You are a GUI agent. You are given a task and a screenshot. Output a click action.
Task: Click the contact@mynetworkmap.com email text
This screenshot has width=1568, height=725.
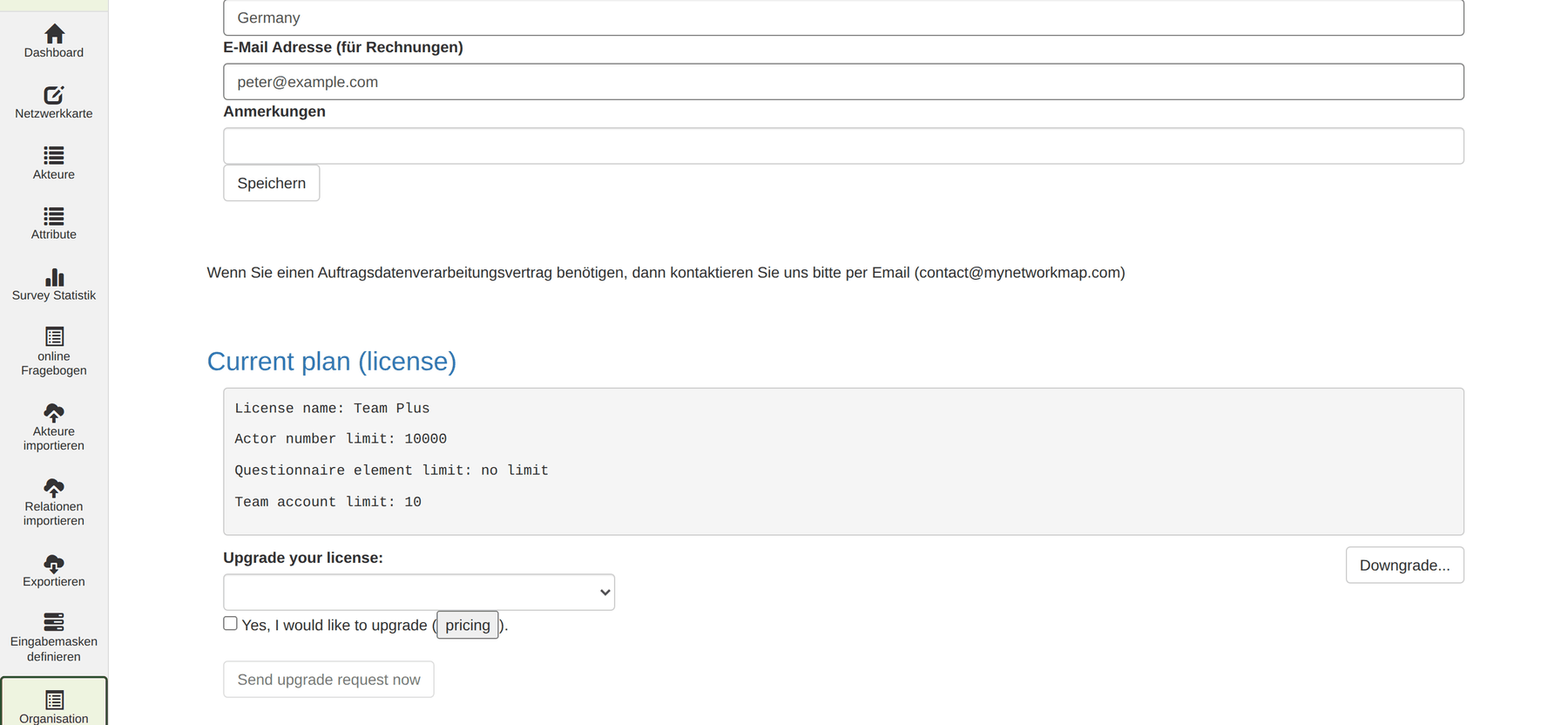(1019, 273)
